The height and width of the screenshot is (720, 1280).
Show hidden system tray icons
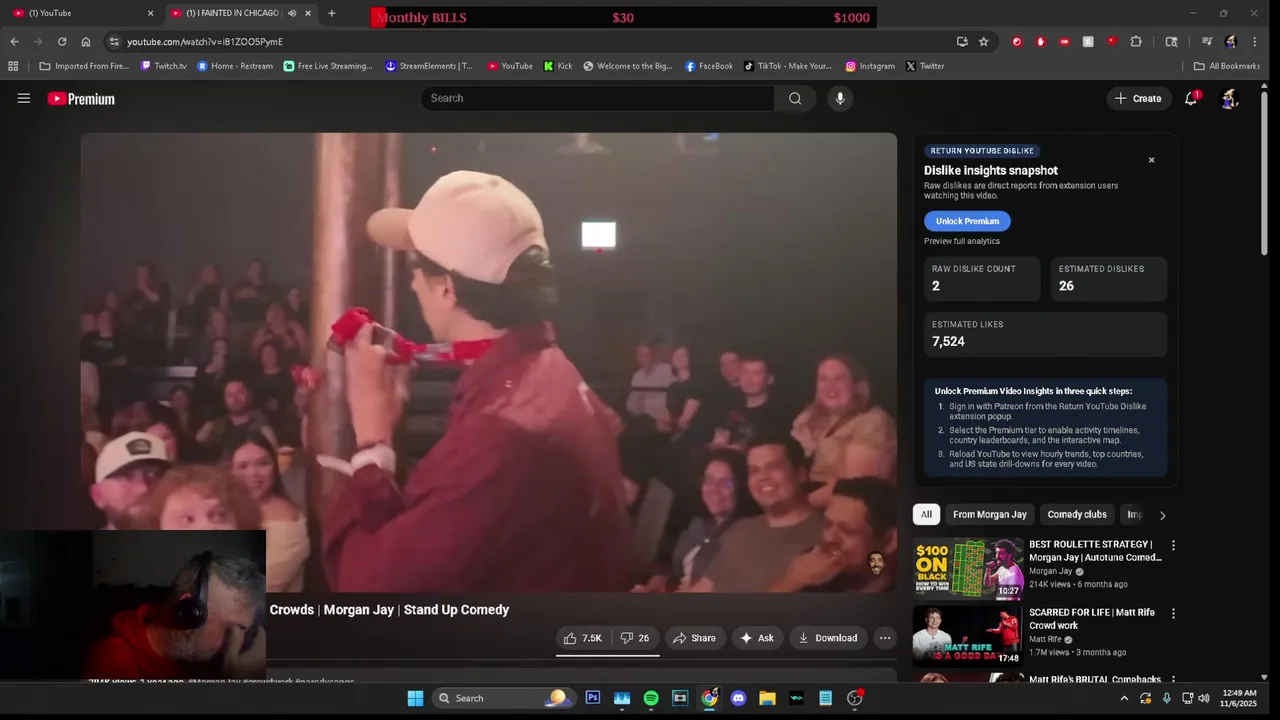[1124, 698]
